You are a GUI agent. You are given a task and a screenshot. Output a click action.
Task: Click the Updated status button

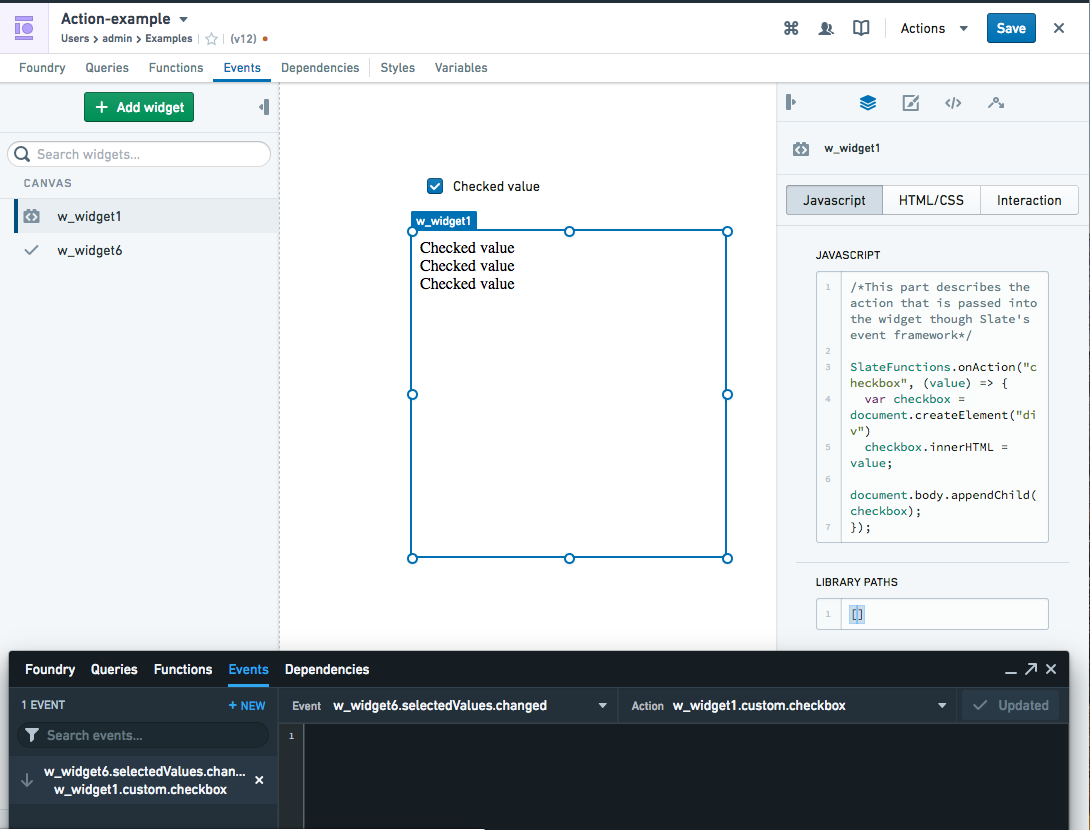point(1011,706)
